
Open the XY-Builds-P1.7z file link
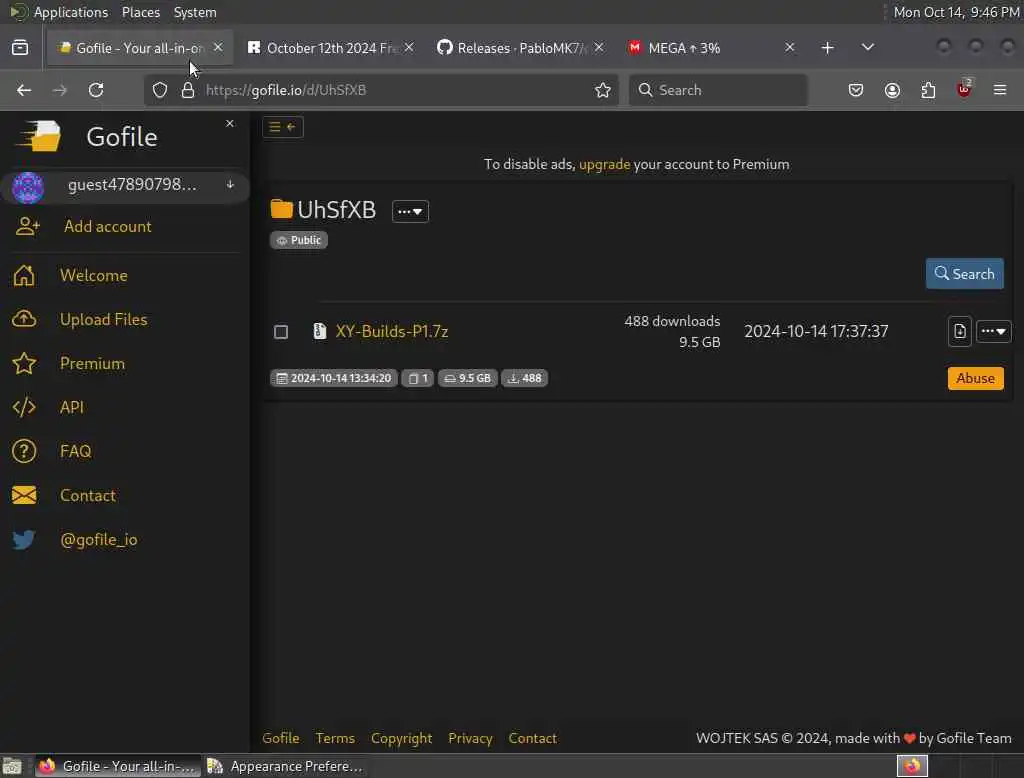[392, 331]
